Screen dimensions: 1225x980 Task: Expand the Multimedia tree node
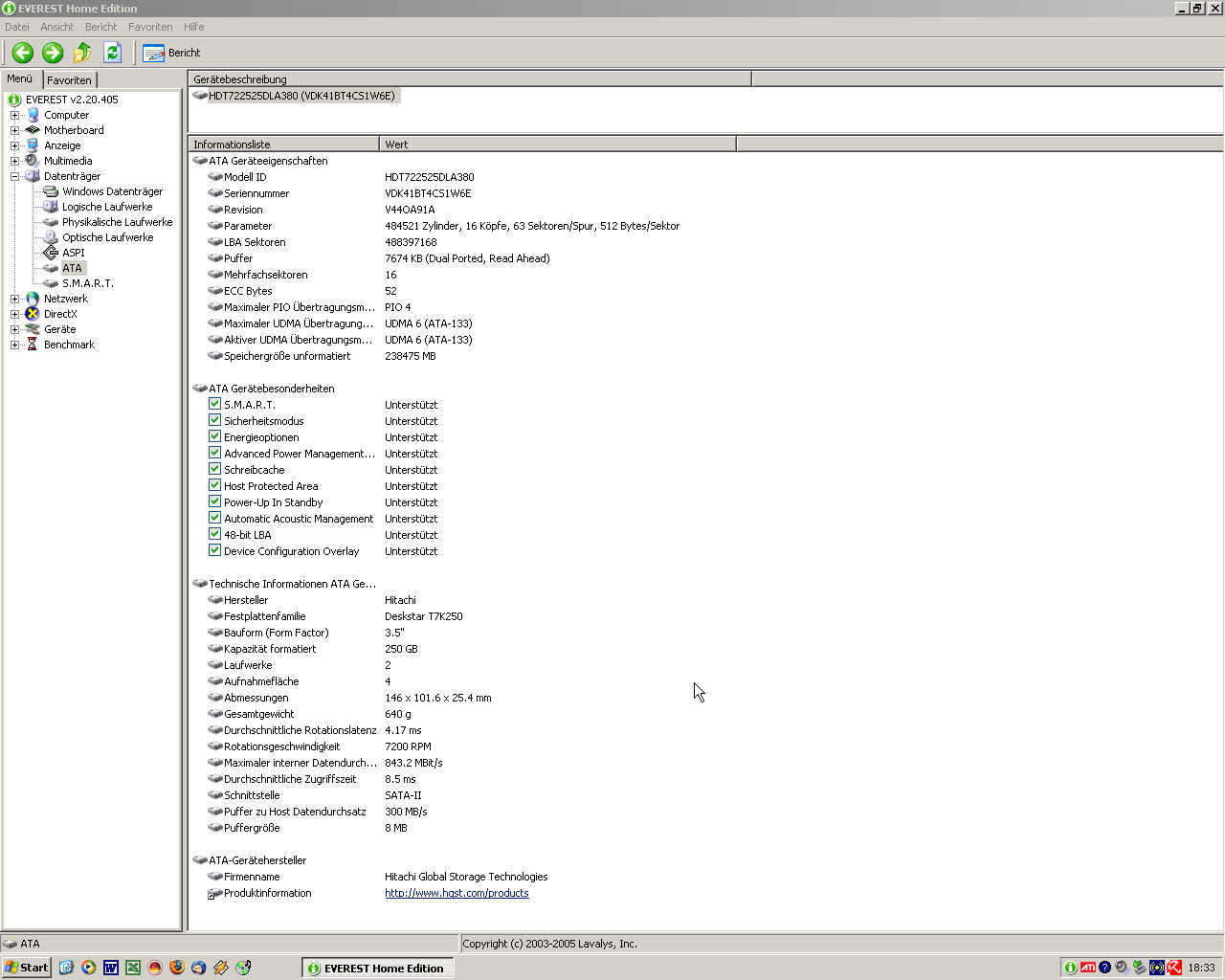(14, 161)
